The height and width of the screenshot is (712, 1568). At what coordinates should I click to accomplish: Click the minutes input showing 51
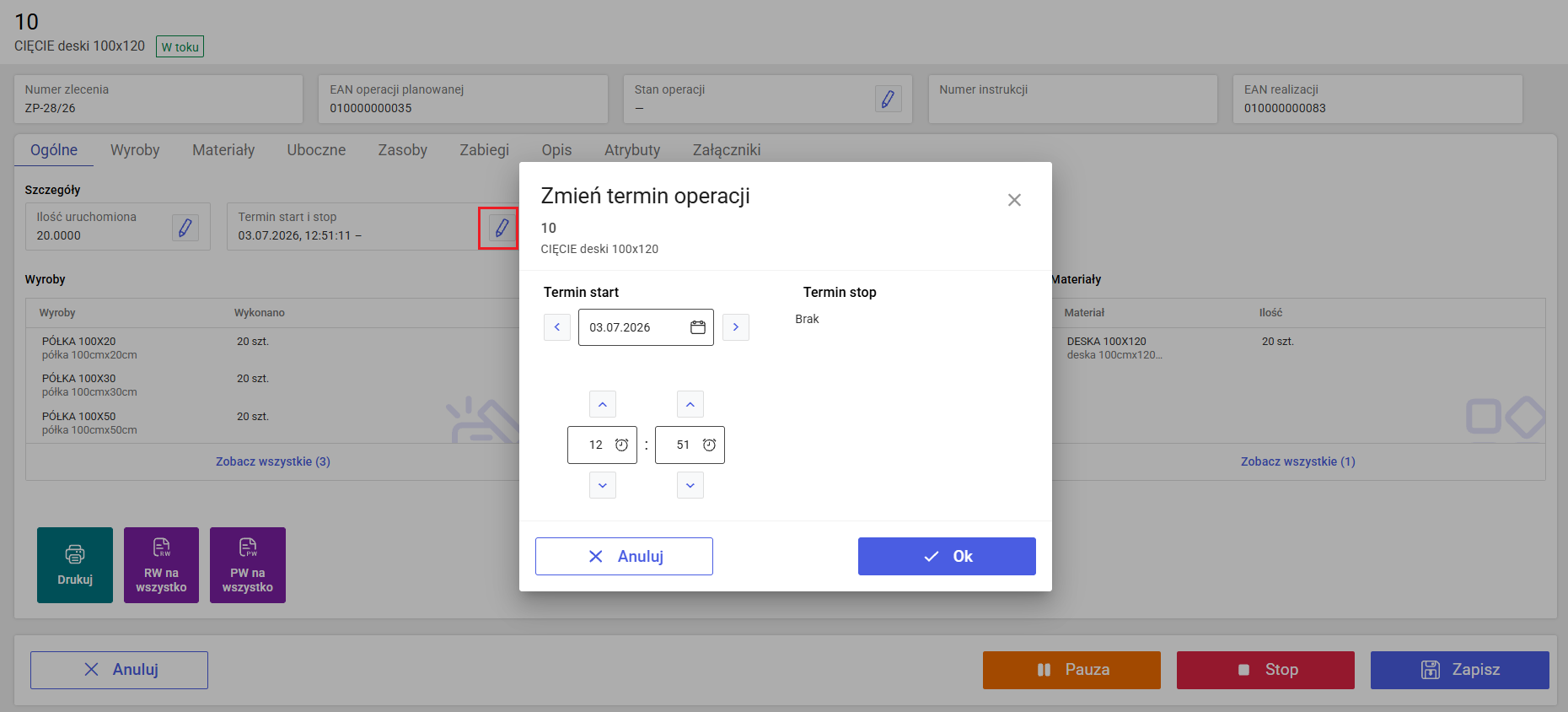(x=690, y=445)
